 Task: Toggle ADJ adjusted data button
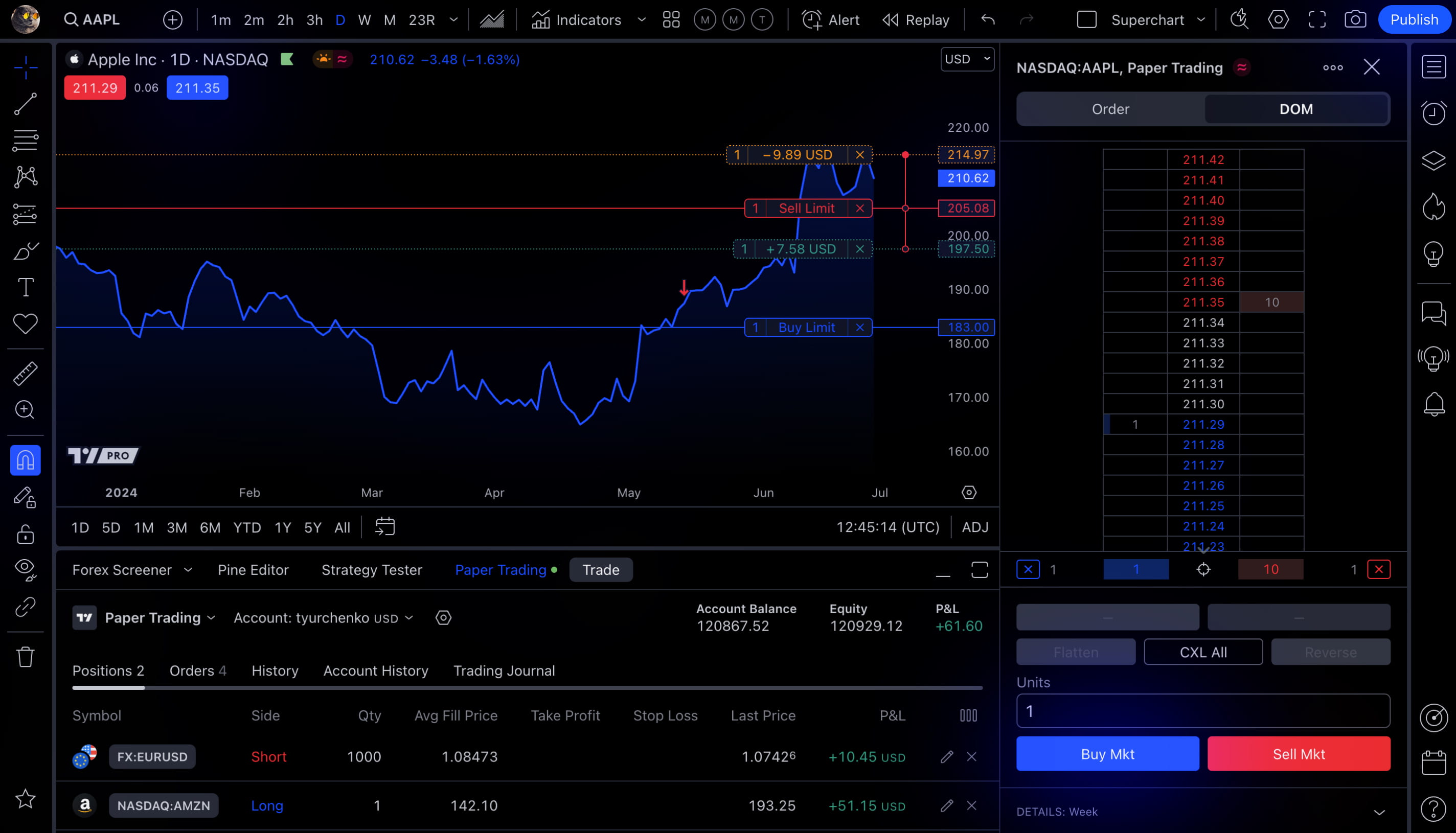[x=975, y=527]
